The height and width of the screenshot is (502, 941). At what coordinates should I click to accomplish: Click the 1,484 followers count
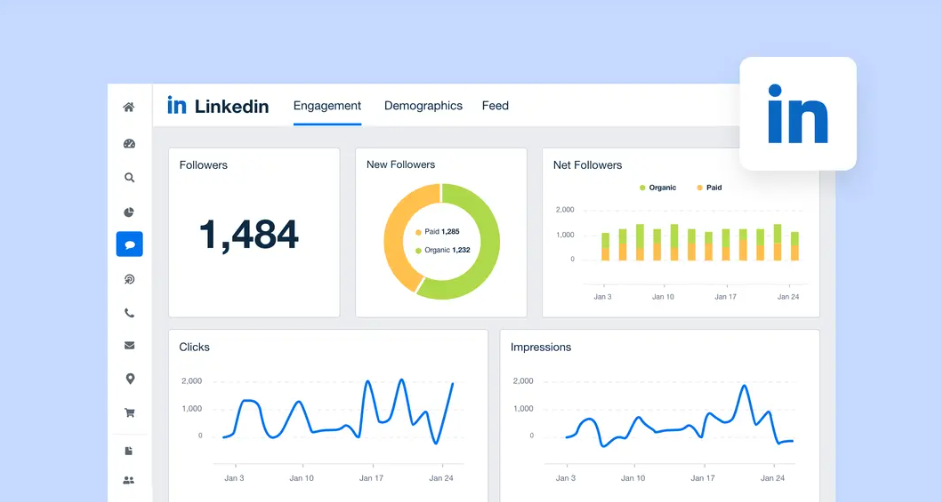[x=248, y=235]
